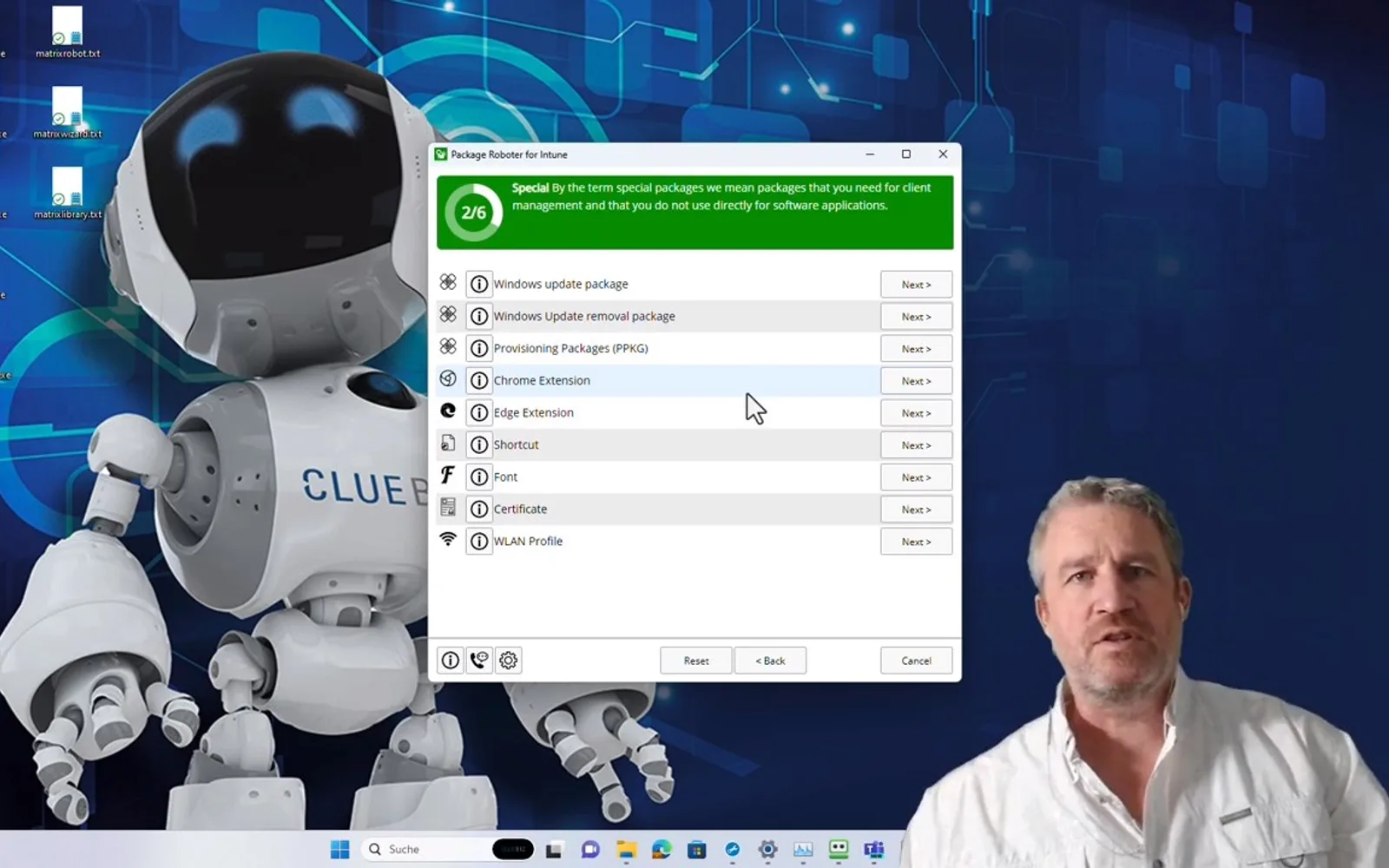The image size is (1389, 868).
Task: Click the WLAN Profile wifi icon
Action: (448, 539)
